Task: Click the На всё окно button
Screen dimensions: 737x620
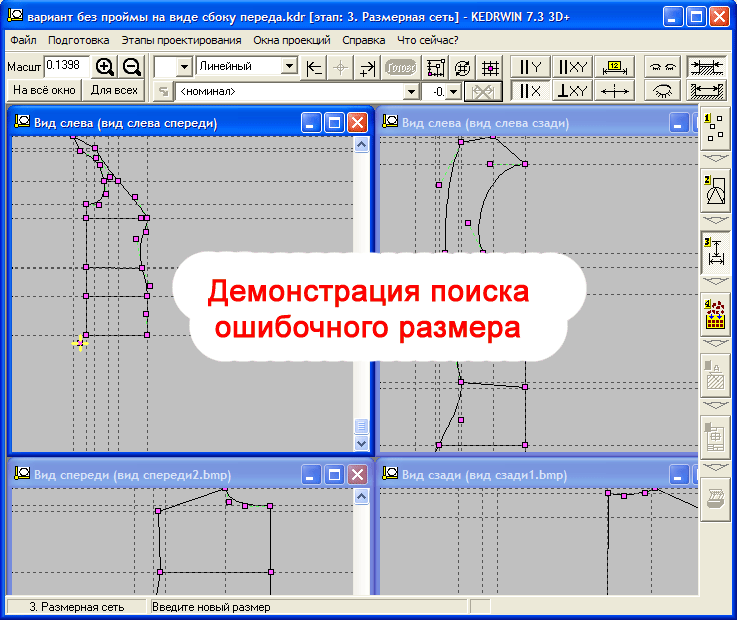Action: point(44,90)
